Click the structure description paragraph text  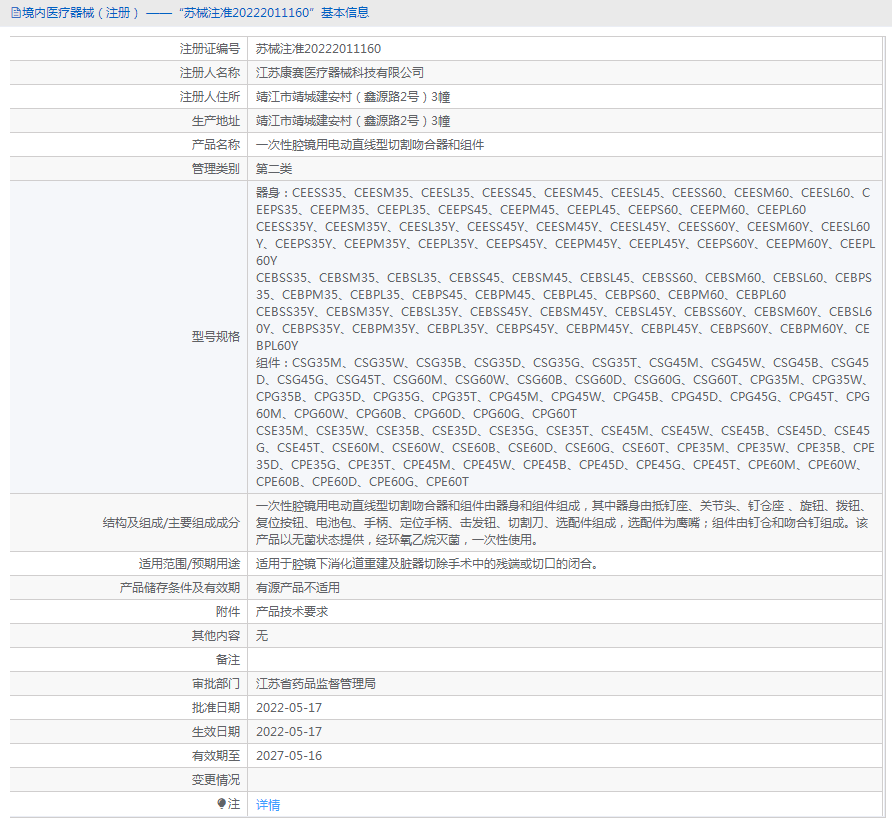[x=563, y=522]
